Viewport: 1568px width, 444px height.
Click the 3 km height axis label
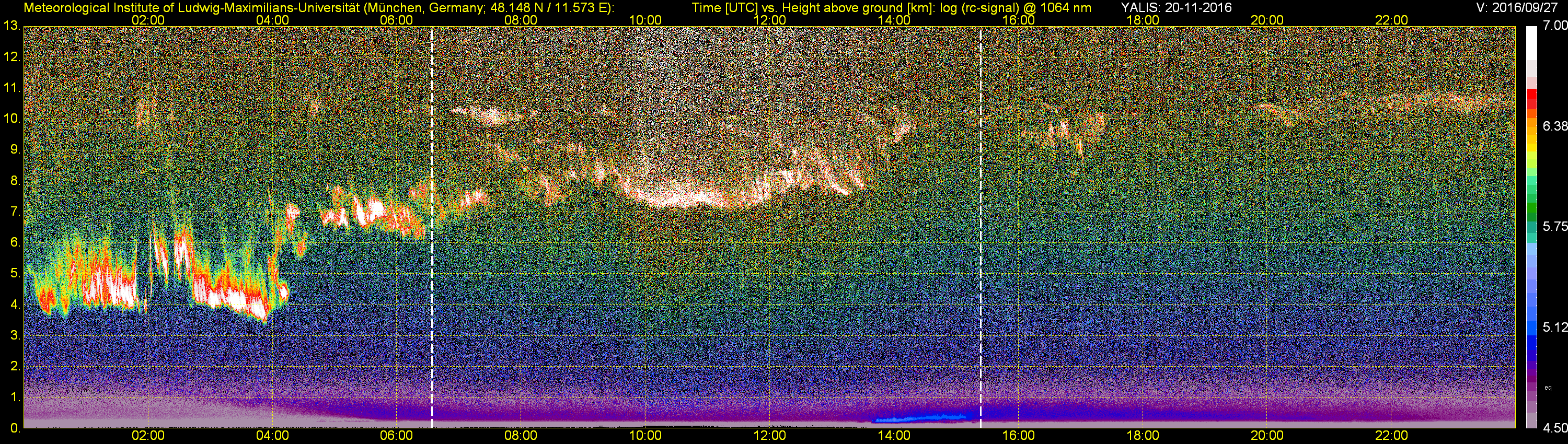click(15, 336)
